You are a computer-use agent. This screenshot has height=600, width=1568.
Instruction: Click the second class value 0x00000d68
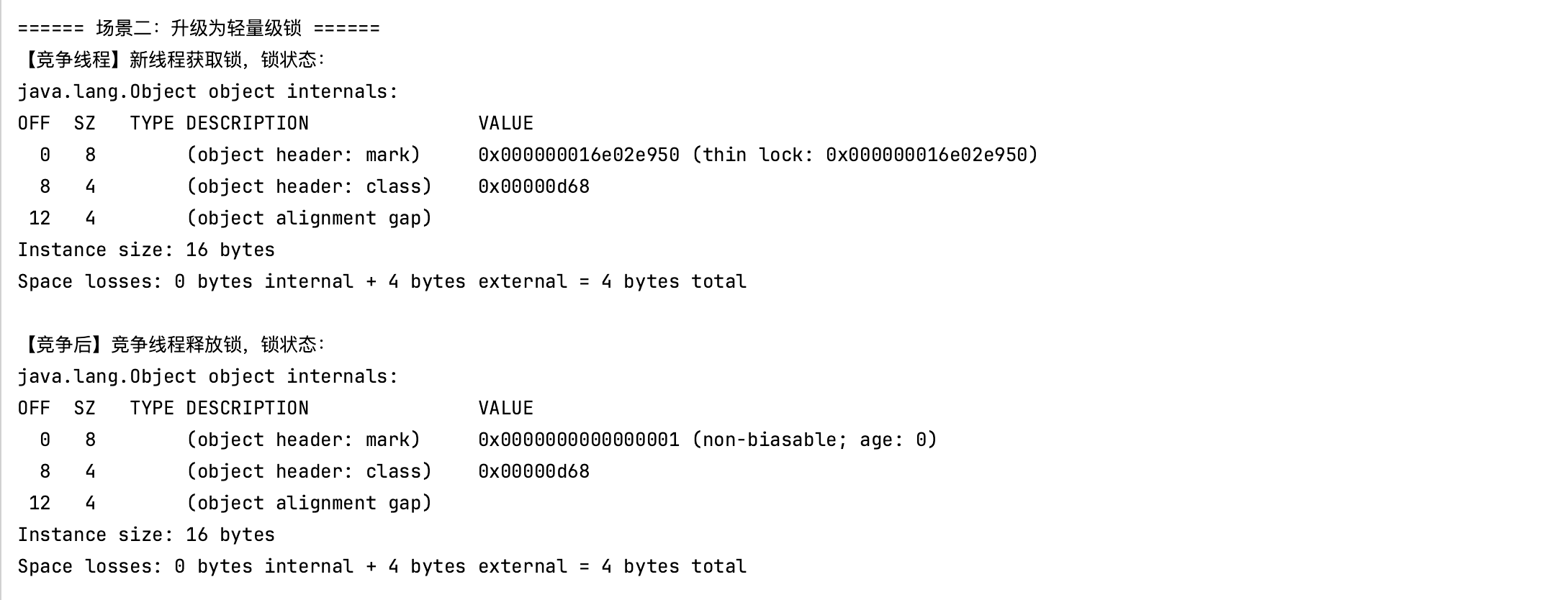533,471
